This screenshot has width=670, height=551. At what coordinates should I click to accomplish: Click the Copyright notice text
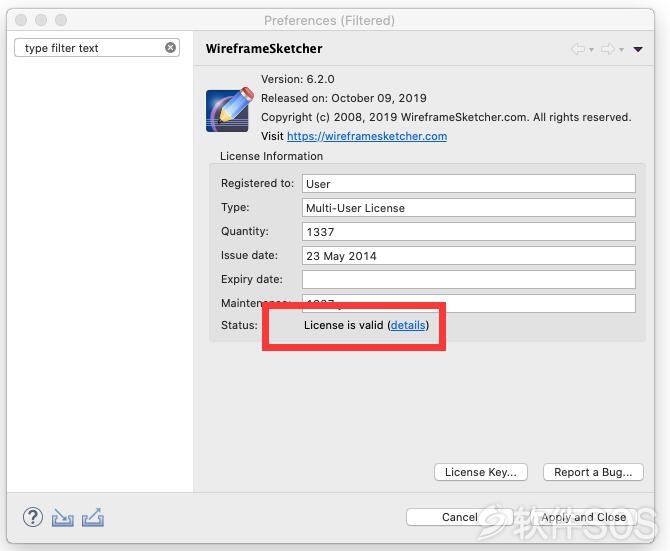point(446,117)
